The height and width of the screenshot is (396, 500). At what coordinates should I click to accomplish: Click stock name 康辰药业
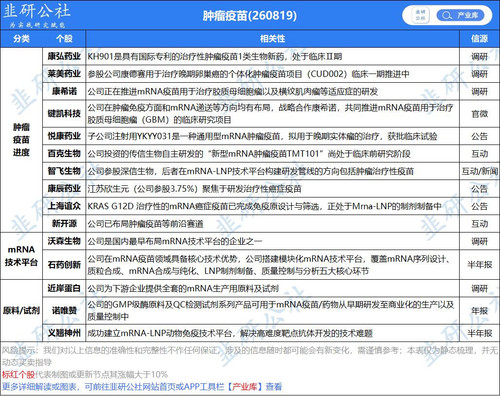[x=64, y=189]
